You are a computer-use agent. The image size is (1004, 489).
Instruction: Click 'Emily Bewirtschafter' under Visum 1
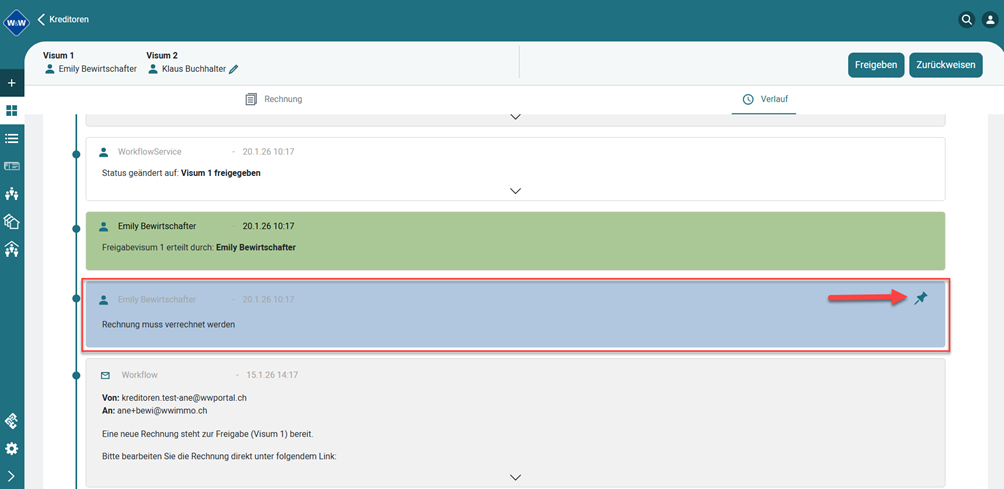tap(97, 69)
